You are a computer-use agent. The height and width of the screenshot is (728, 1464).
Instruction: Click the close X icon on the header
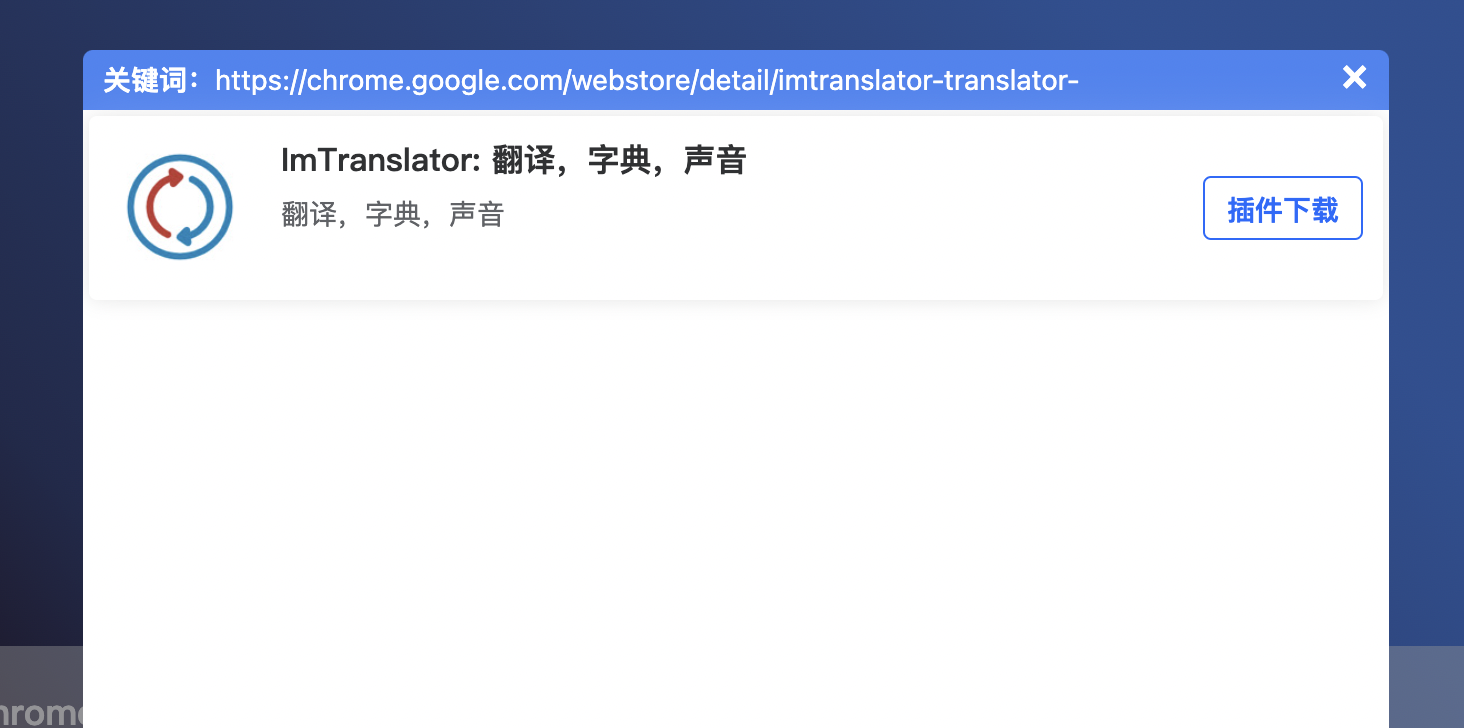pos(1354,77)
